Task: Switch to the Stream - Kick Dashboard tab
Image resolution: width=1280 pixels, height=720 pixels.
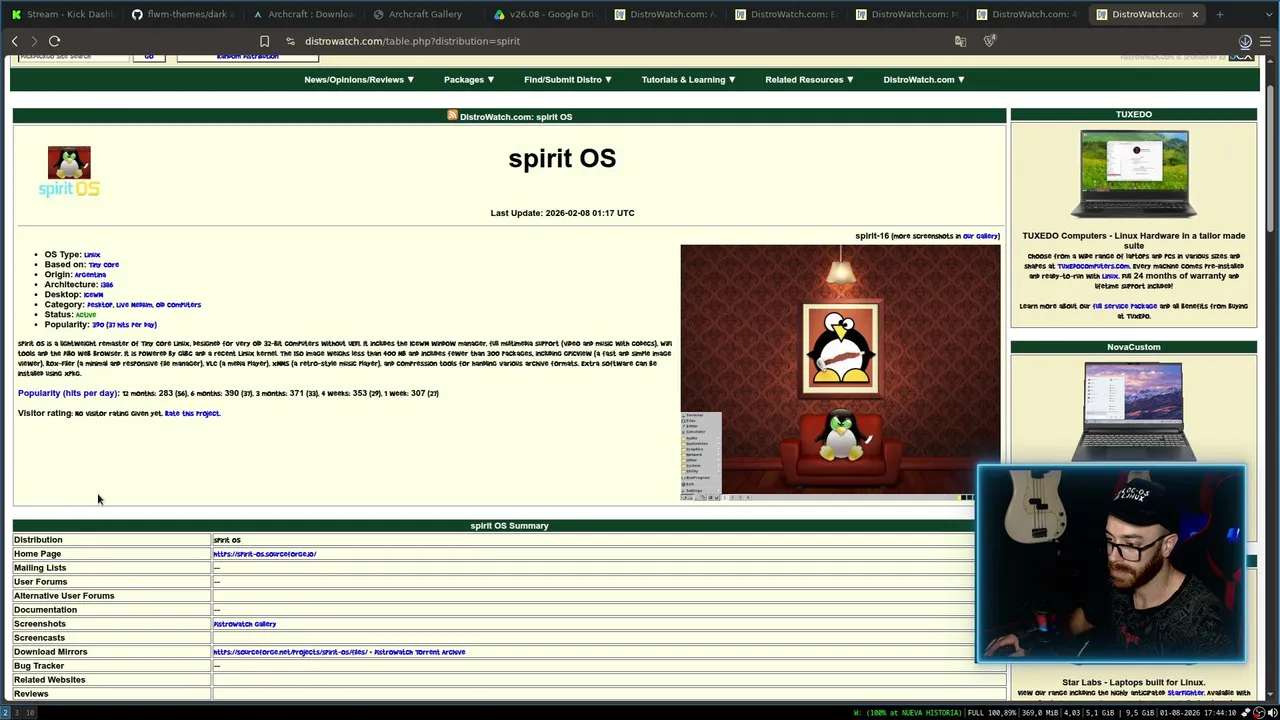Action: pyautogui.click(x=62, y=14)
